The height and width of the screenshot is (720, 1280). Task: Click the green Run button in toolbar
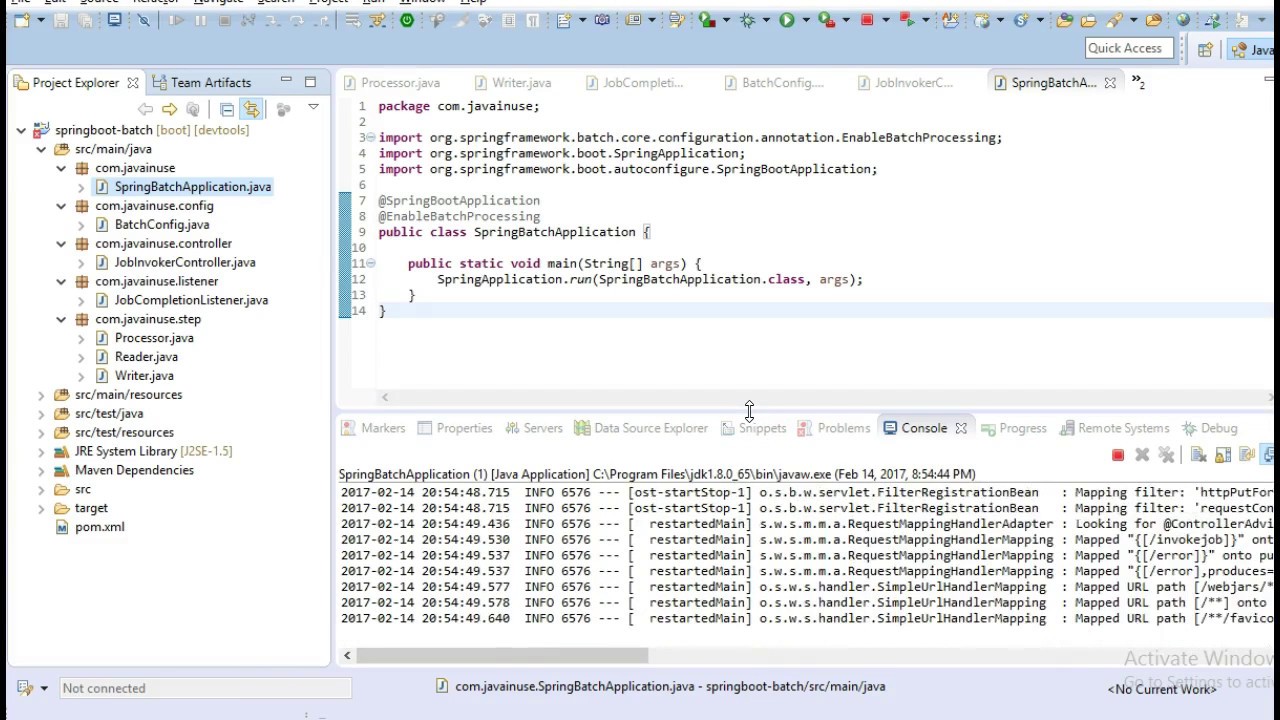click(x=787, y=20)
